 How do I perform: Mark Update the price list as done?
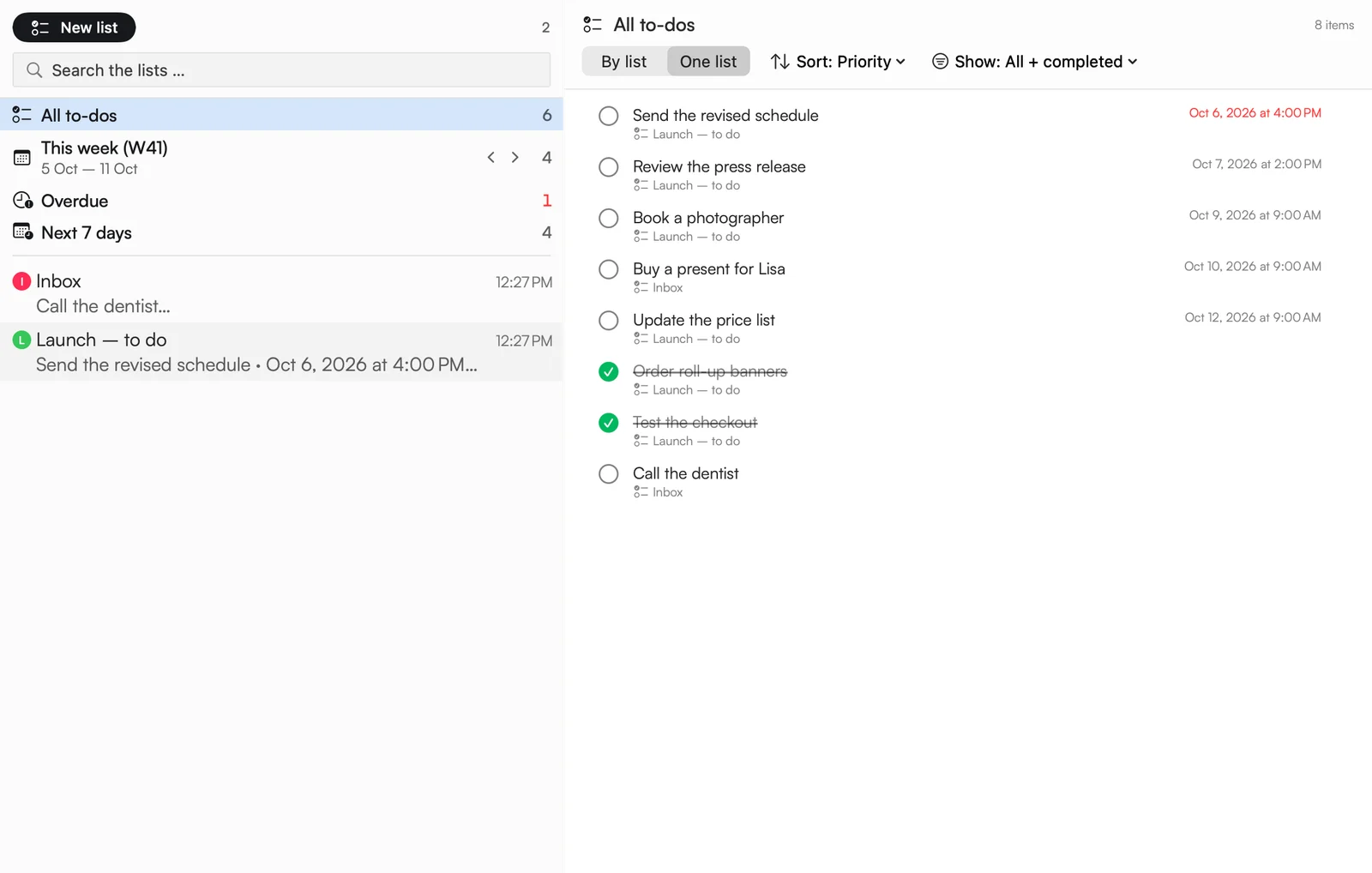point(608,321)
